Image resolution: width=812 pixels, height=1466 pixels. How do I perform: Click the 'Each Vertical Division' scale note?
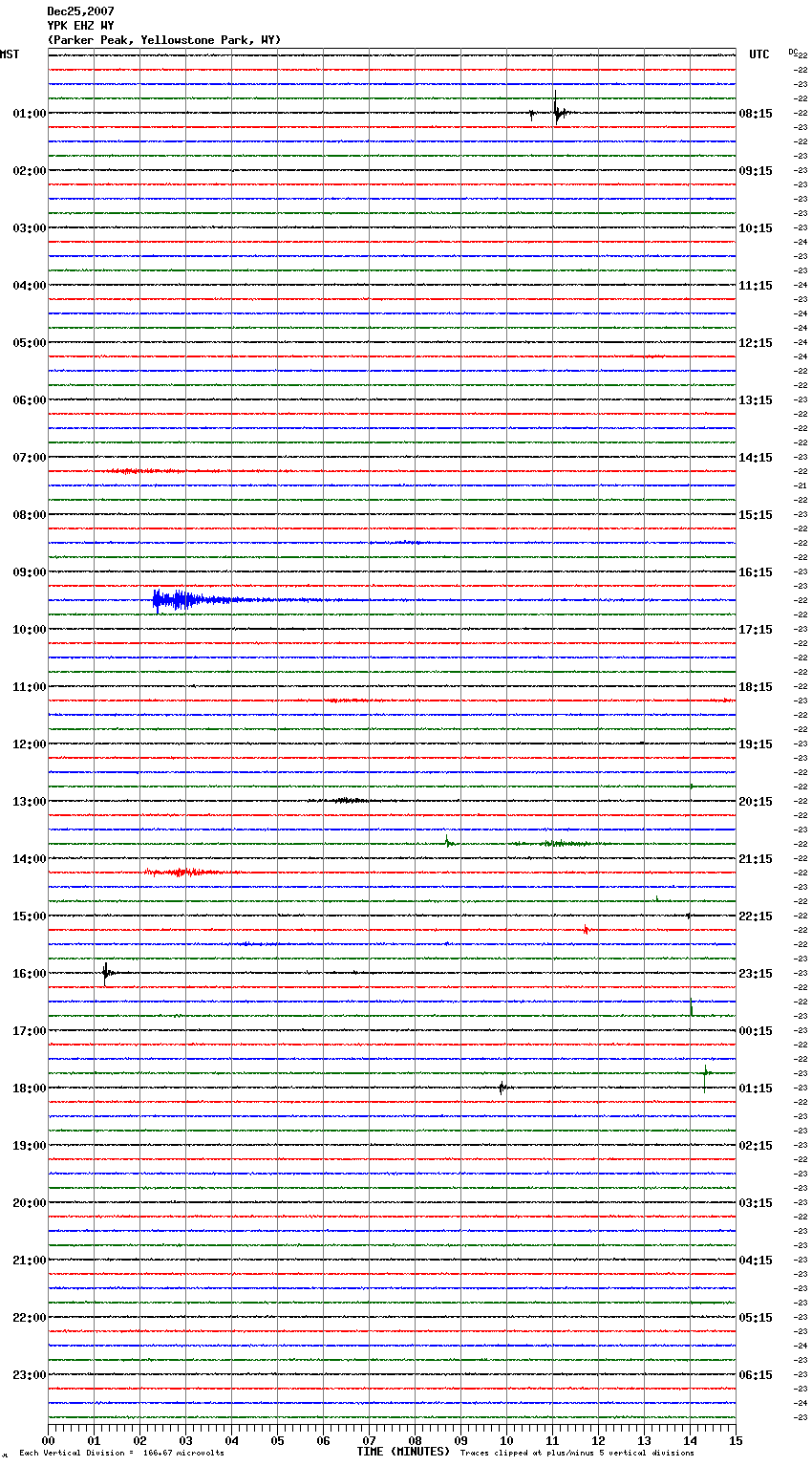[x=121, y=1454]
